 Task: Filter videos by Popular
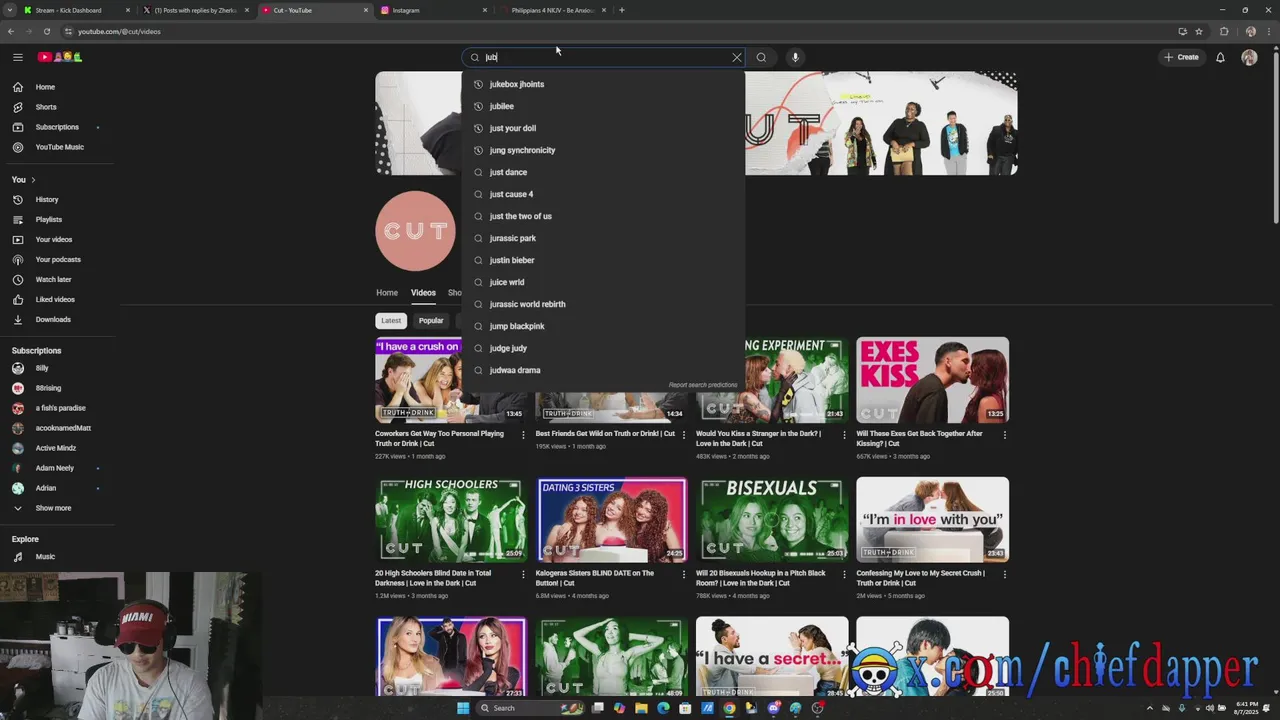pos(431,321)
